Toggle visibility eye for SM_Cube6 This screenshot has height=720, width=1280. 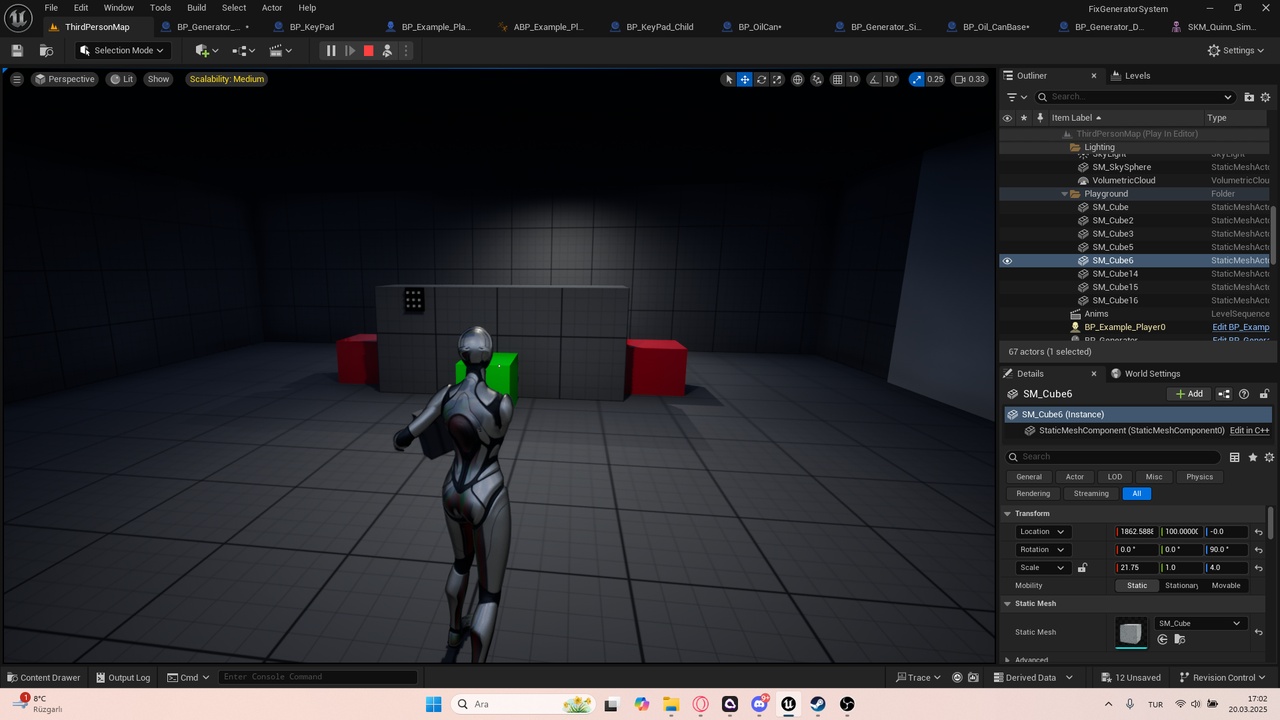click(1007, 261)
